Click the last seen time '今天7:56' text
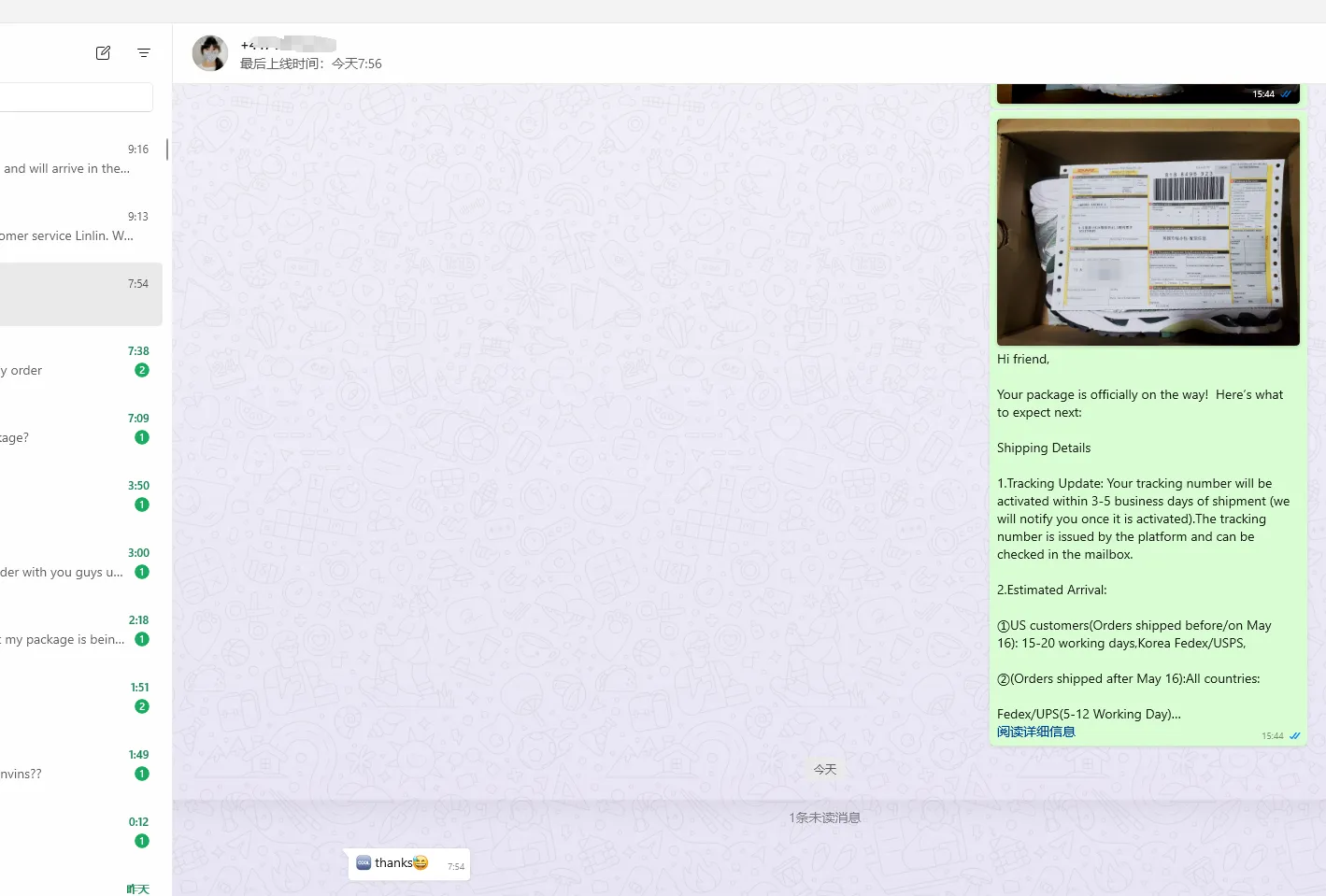 (357, 64)
